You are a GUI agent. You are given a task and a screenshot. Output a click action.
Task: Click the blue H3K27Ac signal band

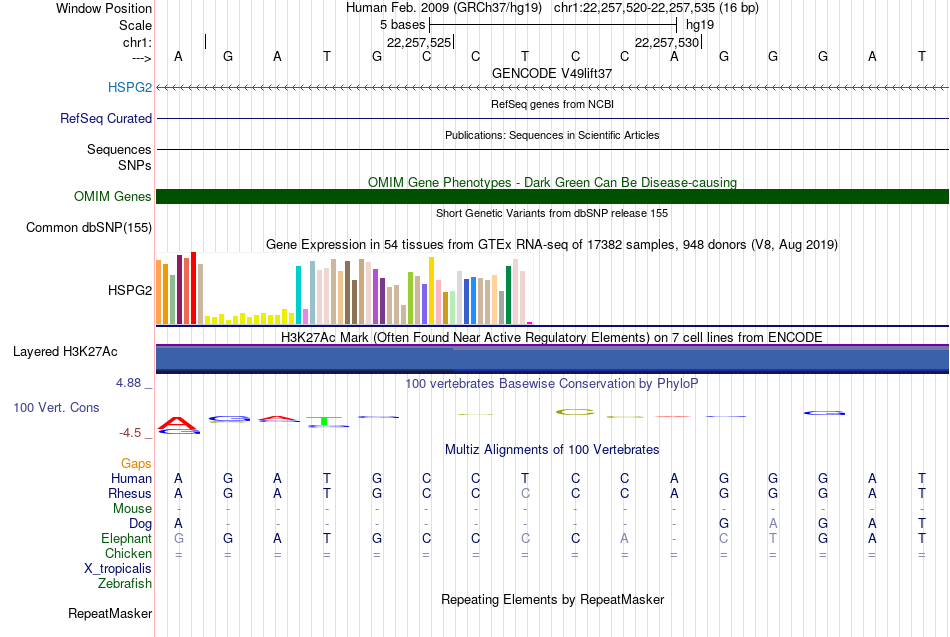click(x=552, y=359)
